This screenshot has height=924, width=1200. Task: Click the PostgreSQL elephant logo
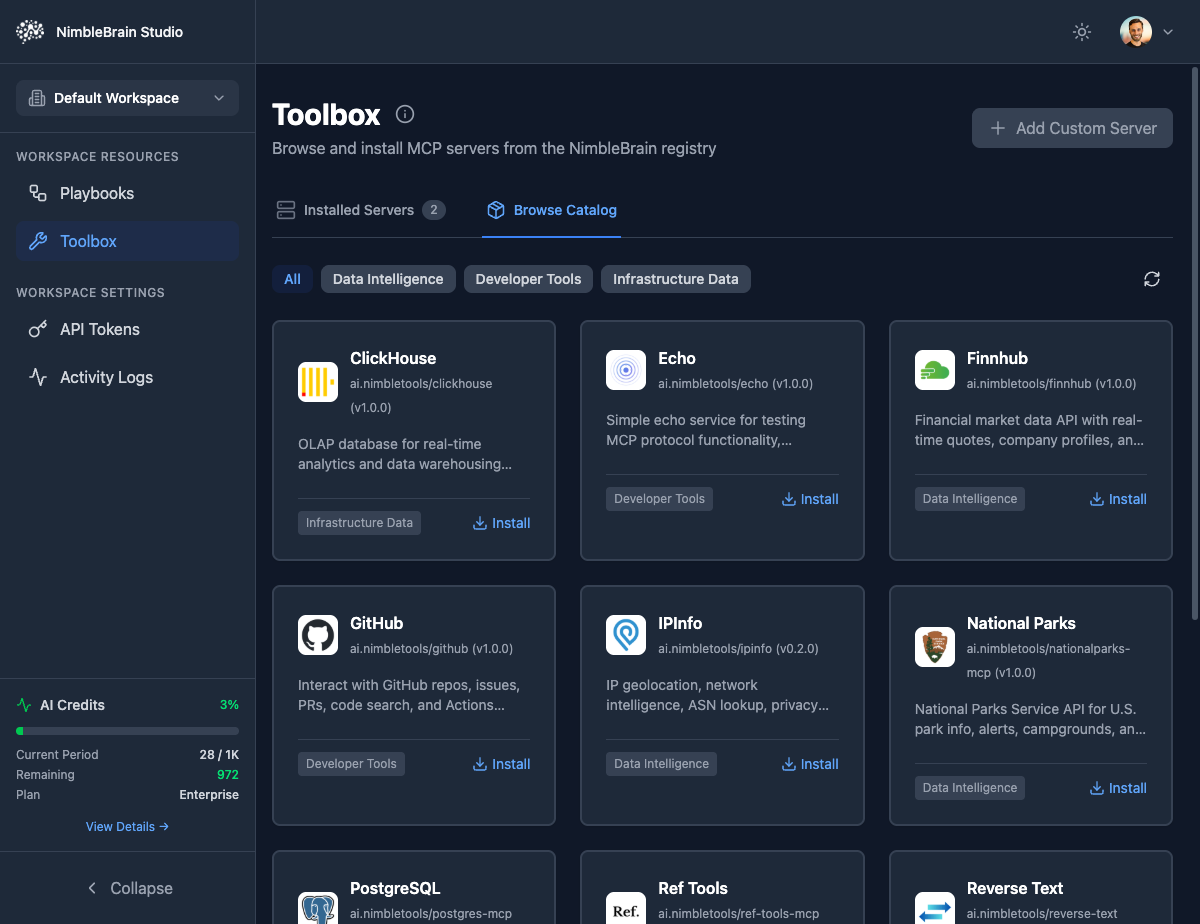click(x=318, y=907)
